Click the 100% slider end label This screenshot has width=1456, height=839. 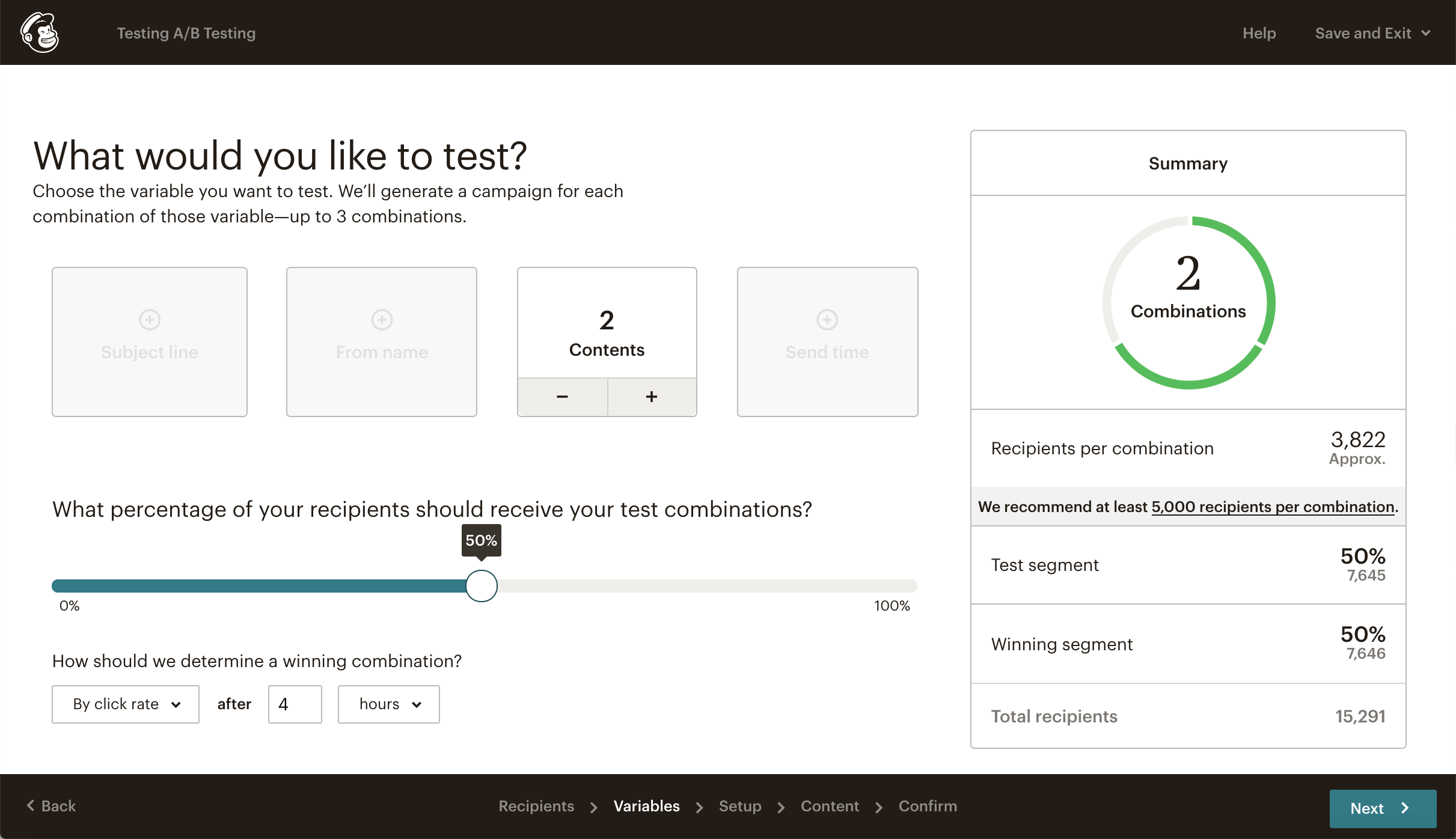click(892, 606)
